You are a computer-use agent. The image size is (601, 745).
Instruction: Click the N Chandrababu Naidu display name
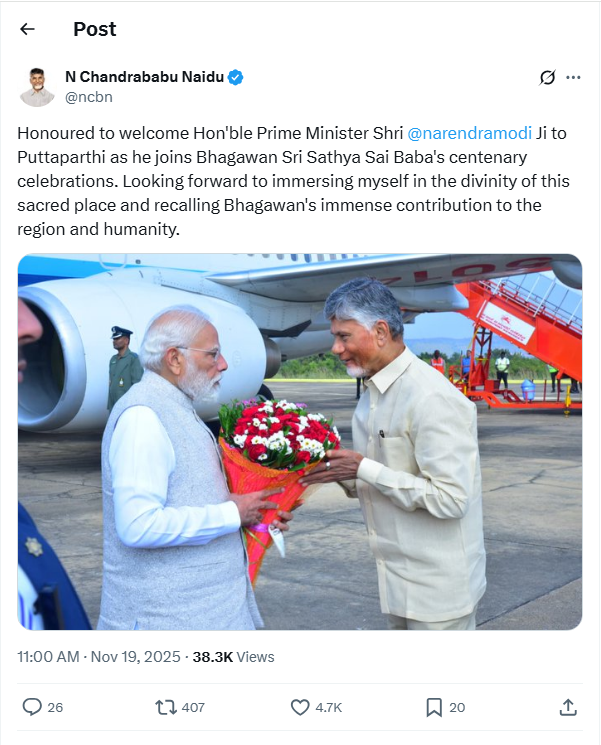[144, 76]
